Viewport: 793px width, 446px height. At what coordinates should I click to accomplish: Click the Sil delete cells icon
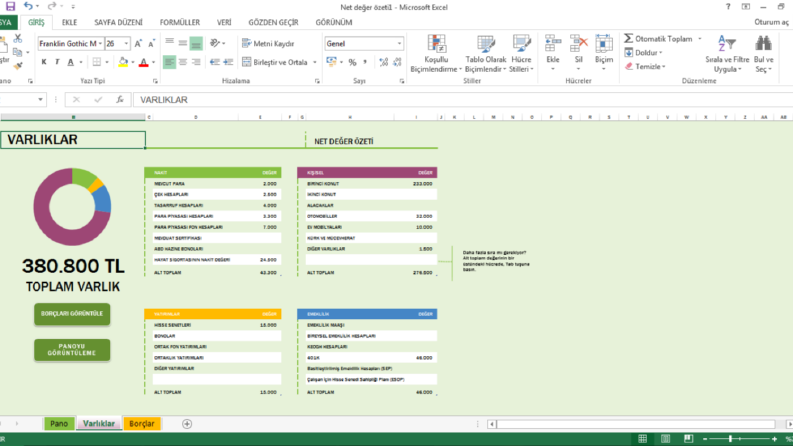[579, 44]
